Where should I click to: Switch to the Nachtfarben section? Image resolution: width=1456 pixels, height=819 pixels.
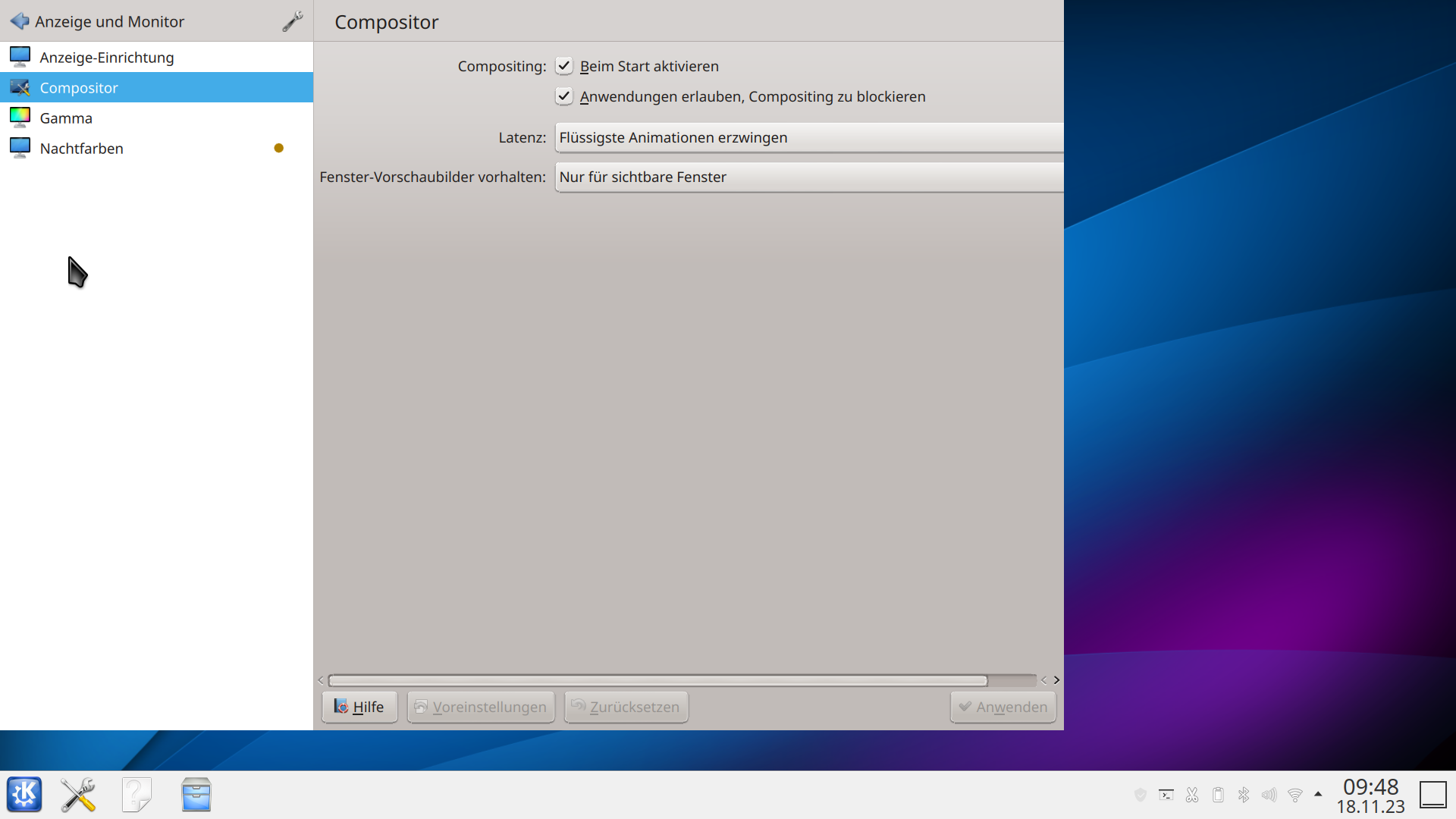[81, 148]
